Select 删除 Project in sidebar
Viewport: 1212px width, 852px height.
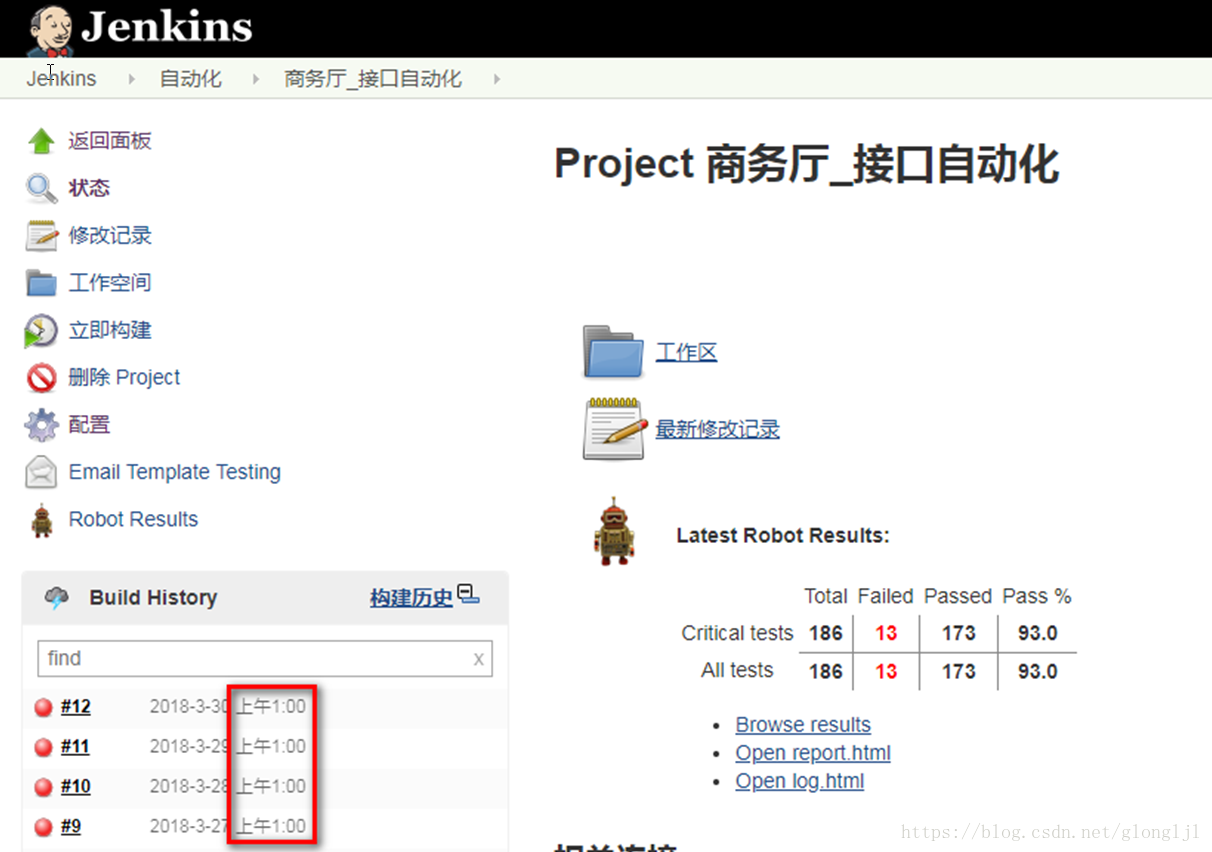tap(124, 378)
